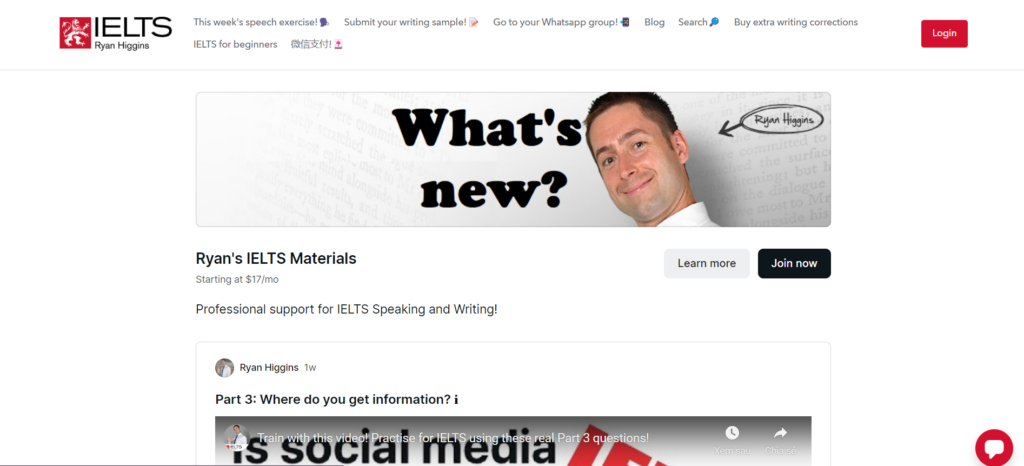Image resolution: width=1024 pixels, height=466 pixels.
Task: Click the magnifier icon beside Search
Action: (714, 22)
